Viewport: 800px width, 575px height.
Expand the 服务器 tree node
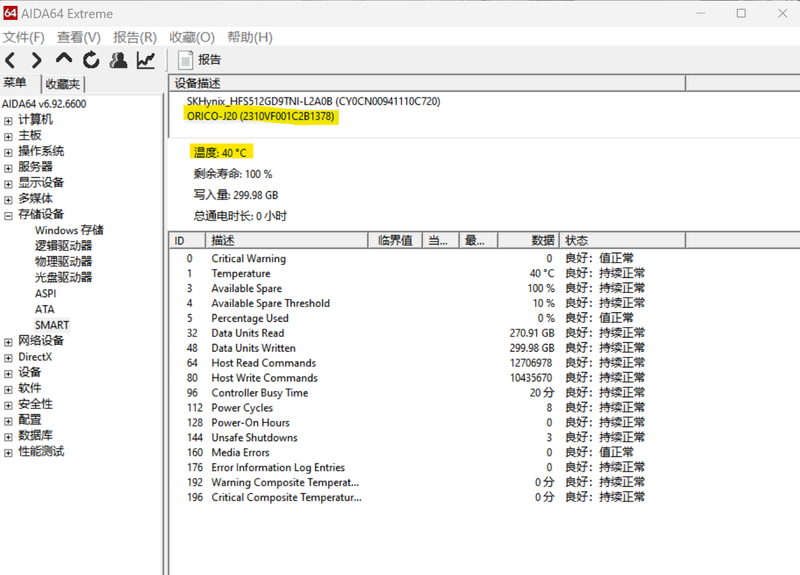pyautogui.click(x=8, y=168)
